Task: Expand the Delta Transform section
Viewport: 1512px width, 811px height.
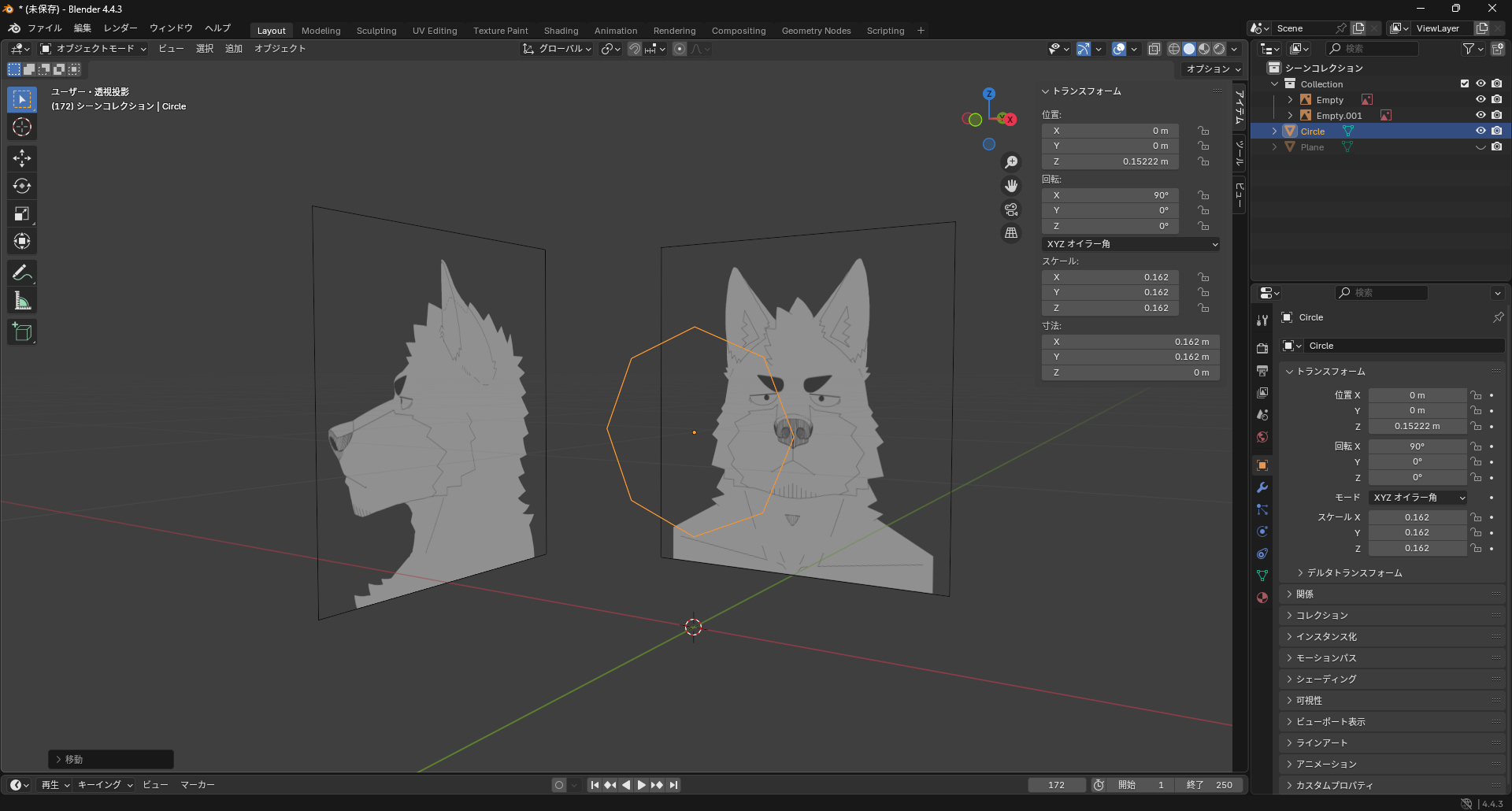Action: [x=1354, y=573]
